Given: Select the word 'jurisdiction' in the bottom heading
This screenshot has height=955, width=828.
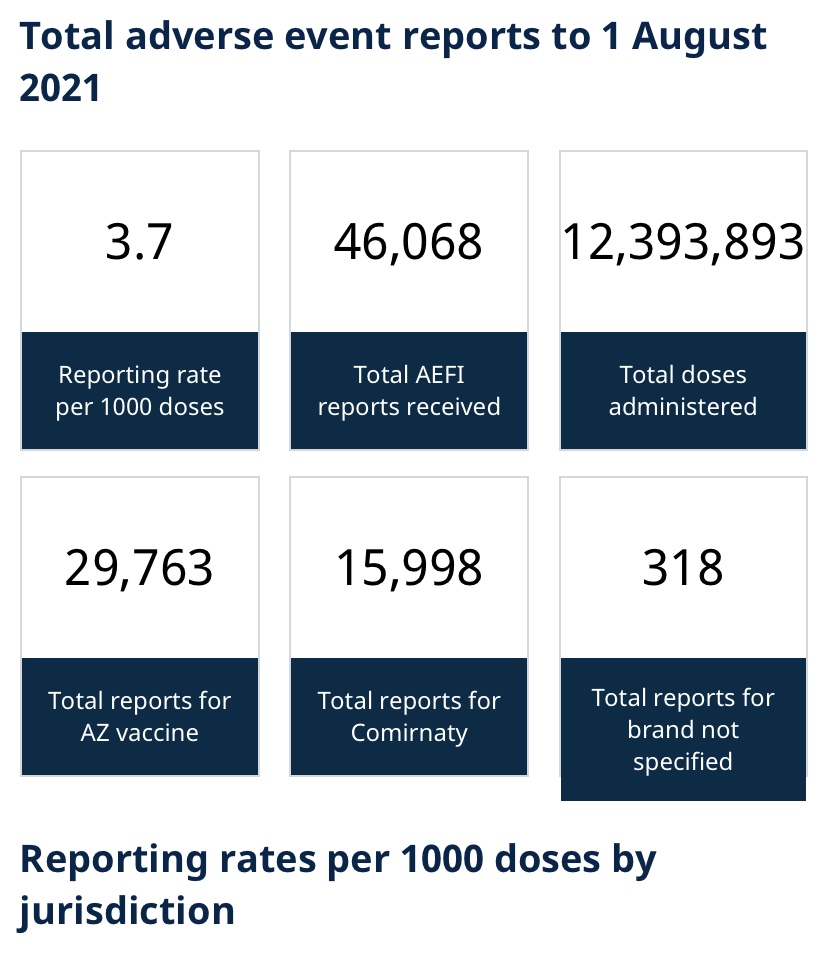Looking at the screenshot, I should click(x=127, y=910).
